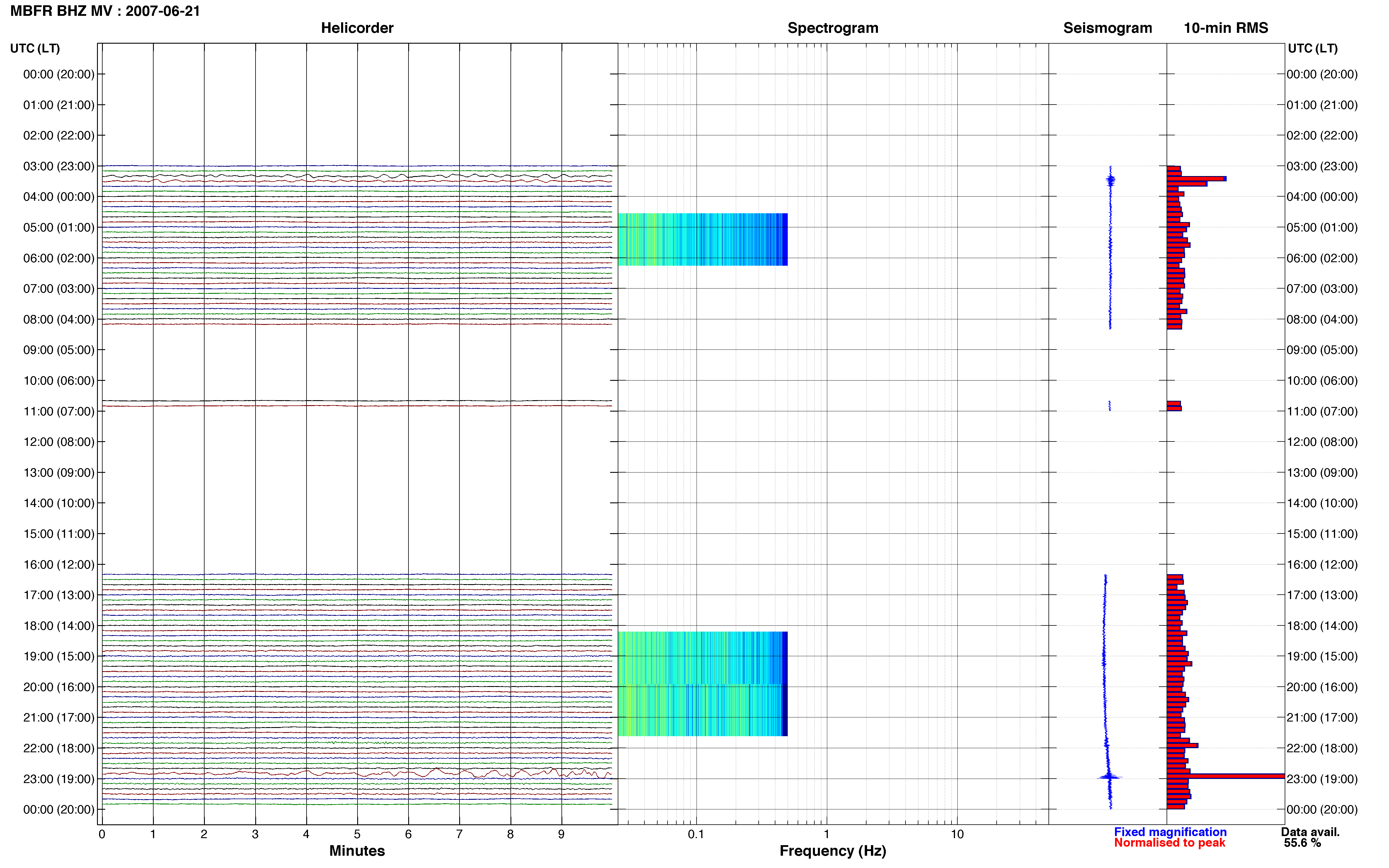
Task: Click the Data avail. label
Action: [1310, 832]
